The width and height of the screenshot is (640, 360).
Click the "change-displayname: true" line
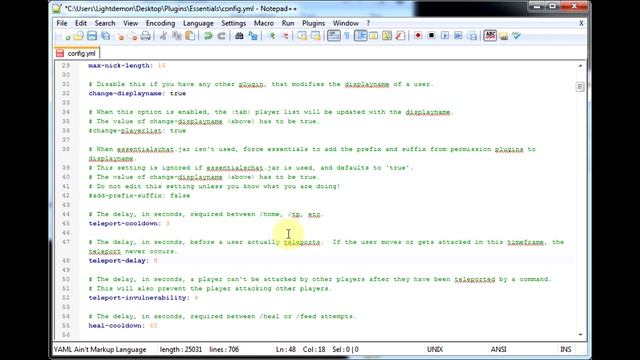(x=137, y=93)
